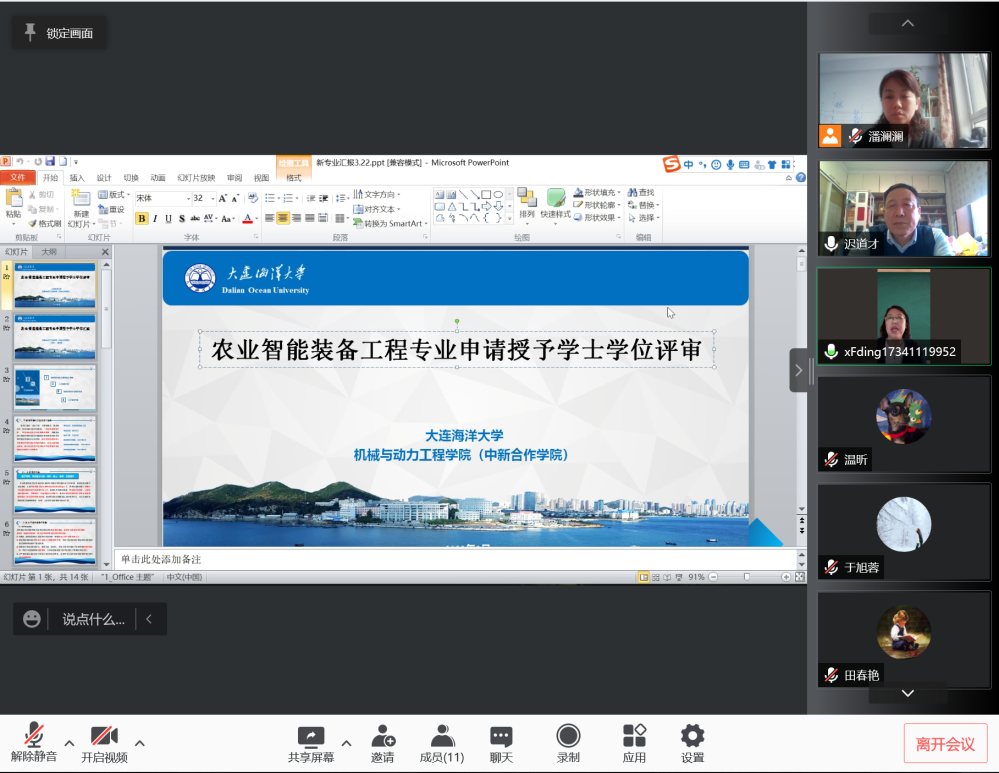999x773 pixels.
Task: Click the emoji smiley reaction icon
Action: click(32, 619)
